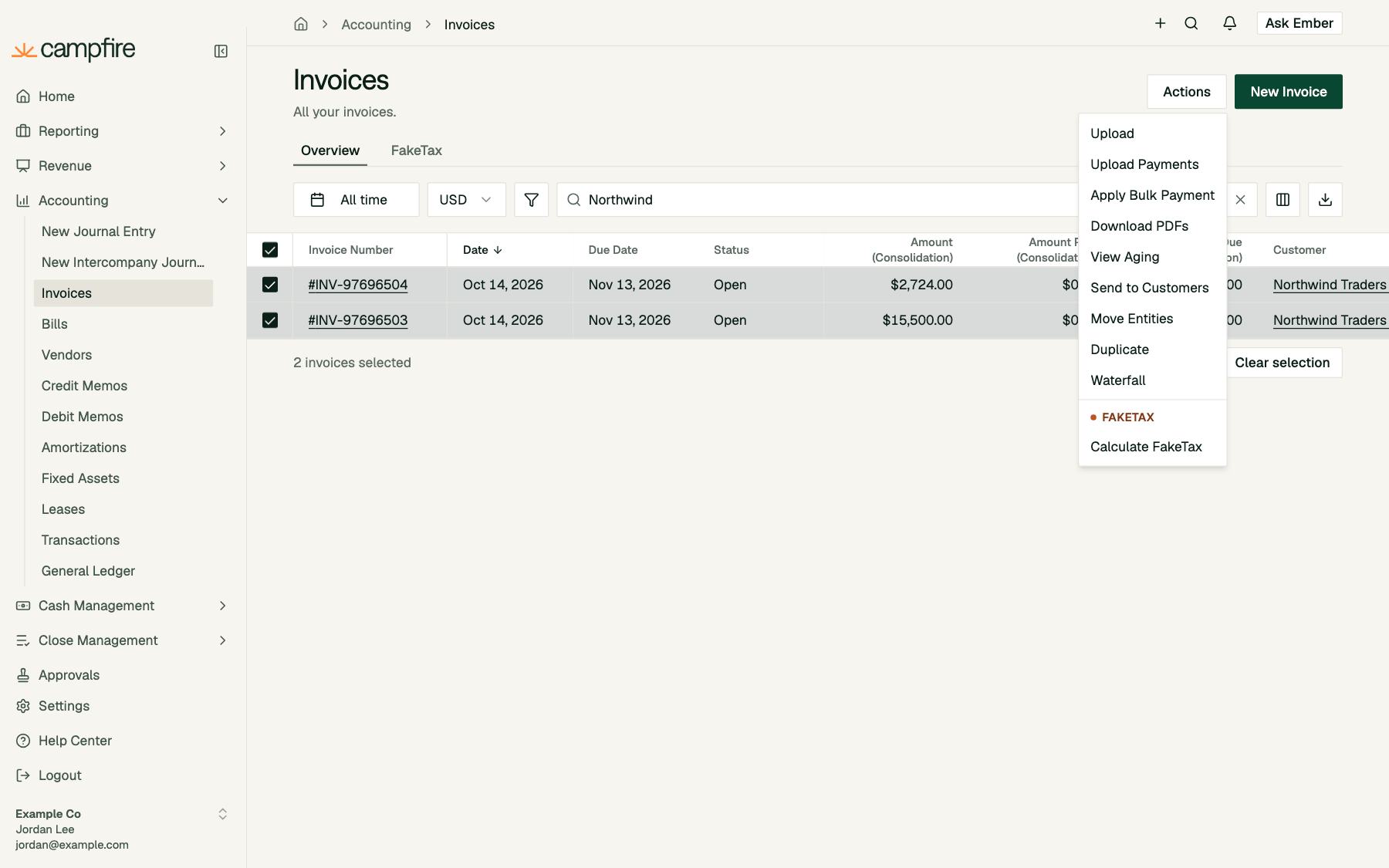Click the Logout arrow icon
The image size is (1389, 868).
(x=23, y=775)
